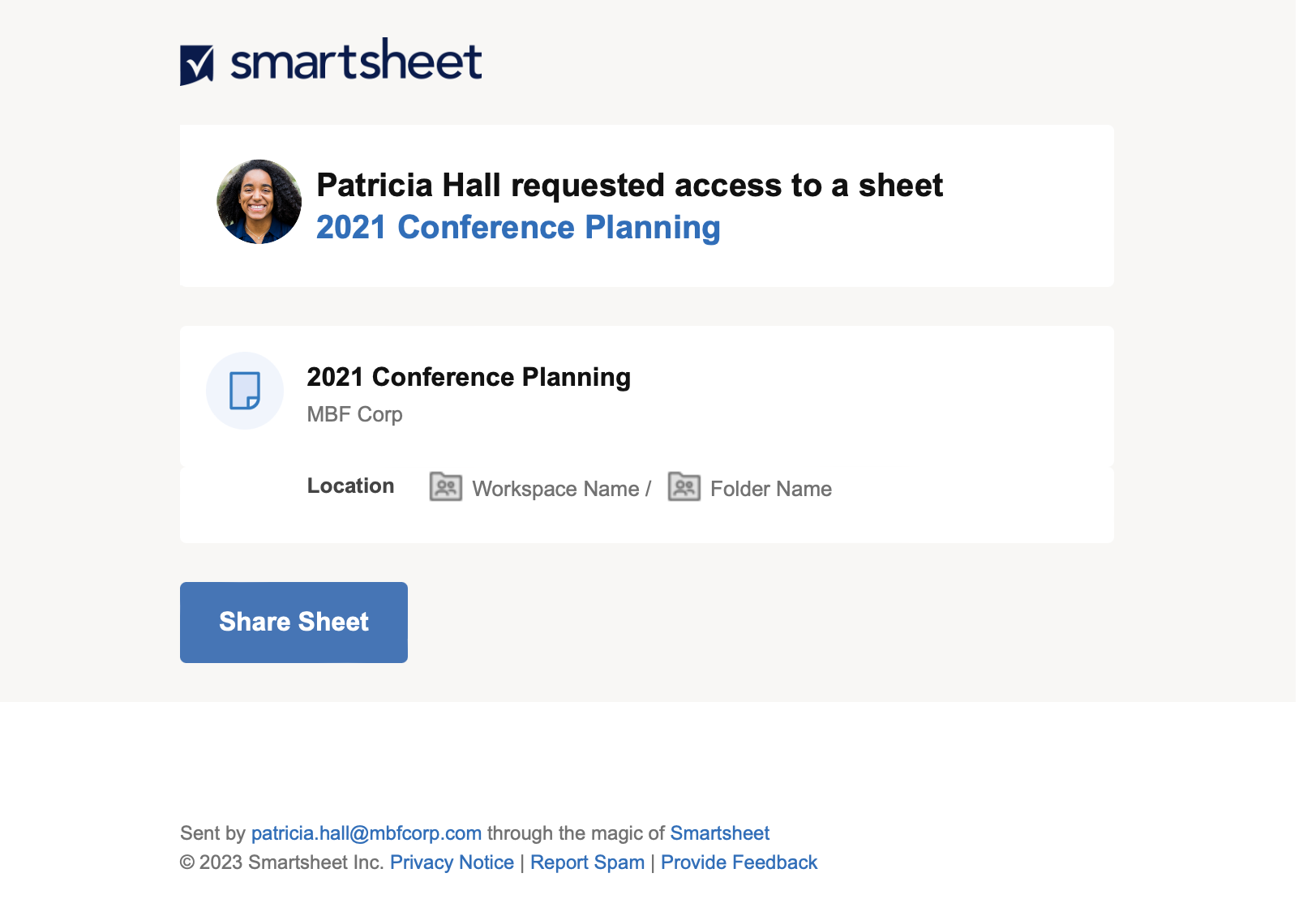Click the circular blue sheet badge
This screenshot has height=903, width=1316.
[244, 391]
